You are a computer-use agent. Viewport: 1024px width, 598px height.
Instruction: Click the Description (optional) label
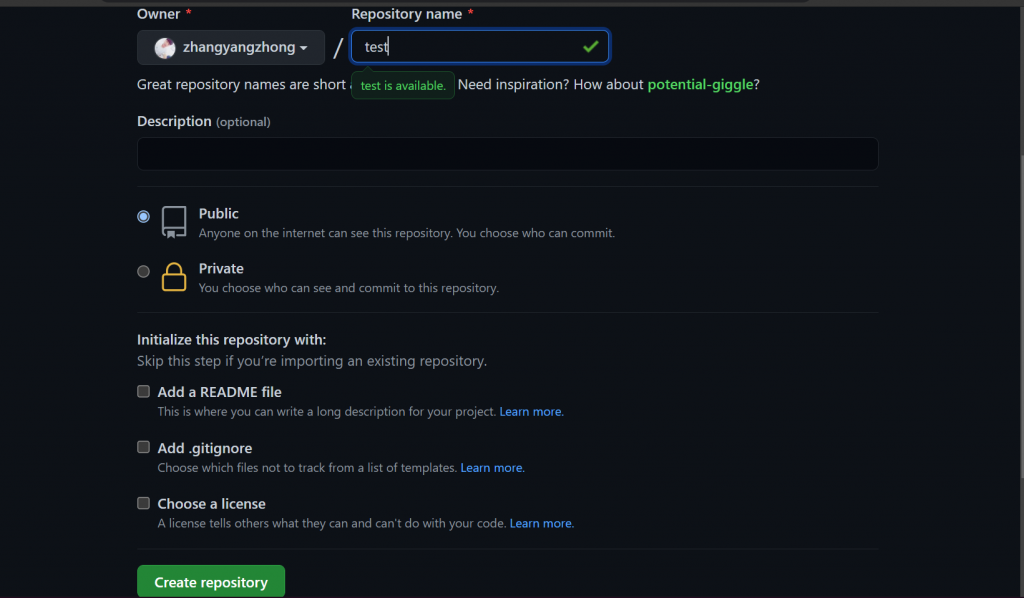click(204, 121)
